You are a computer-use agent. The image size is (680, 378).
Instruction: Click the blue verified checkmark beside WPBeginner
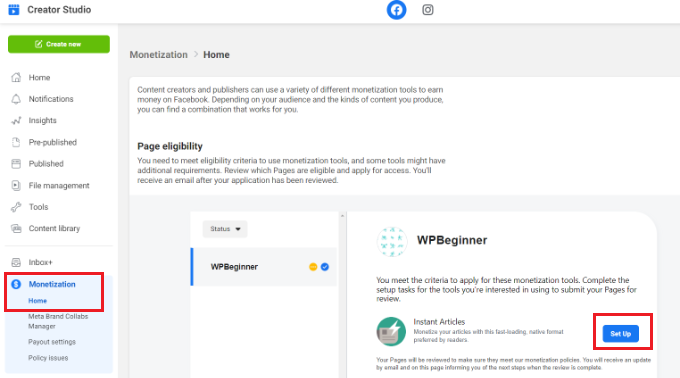(325, 267)
